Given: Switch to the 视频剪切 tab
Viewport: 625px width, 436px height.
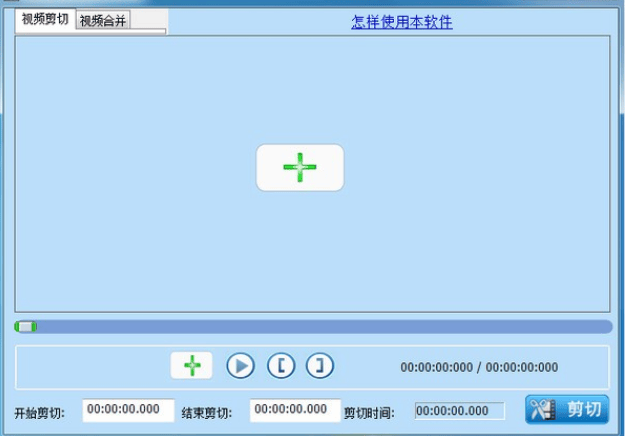Looking at the screenshot, I should [x=45, y=19].
